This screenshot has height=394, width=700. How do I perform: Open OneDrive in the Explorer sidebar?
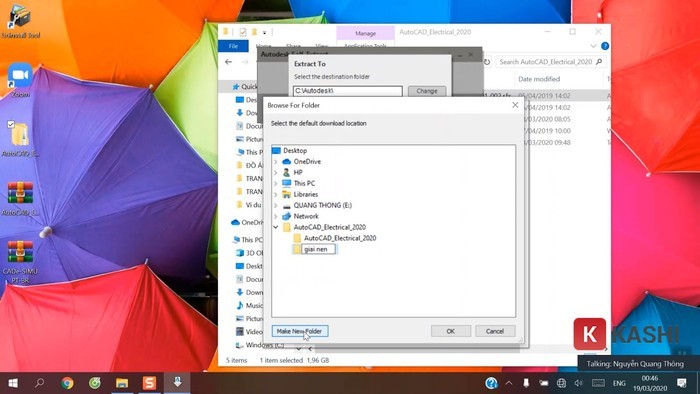click(x=247, y=222)
